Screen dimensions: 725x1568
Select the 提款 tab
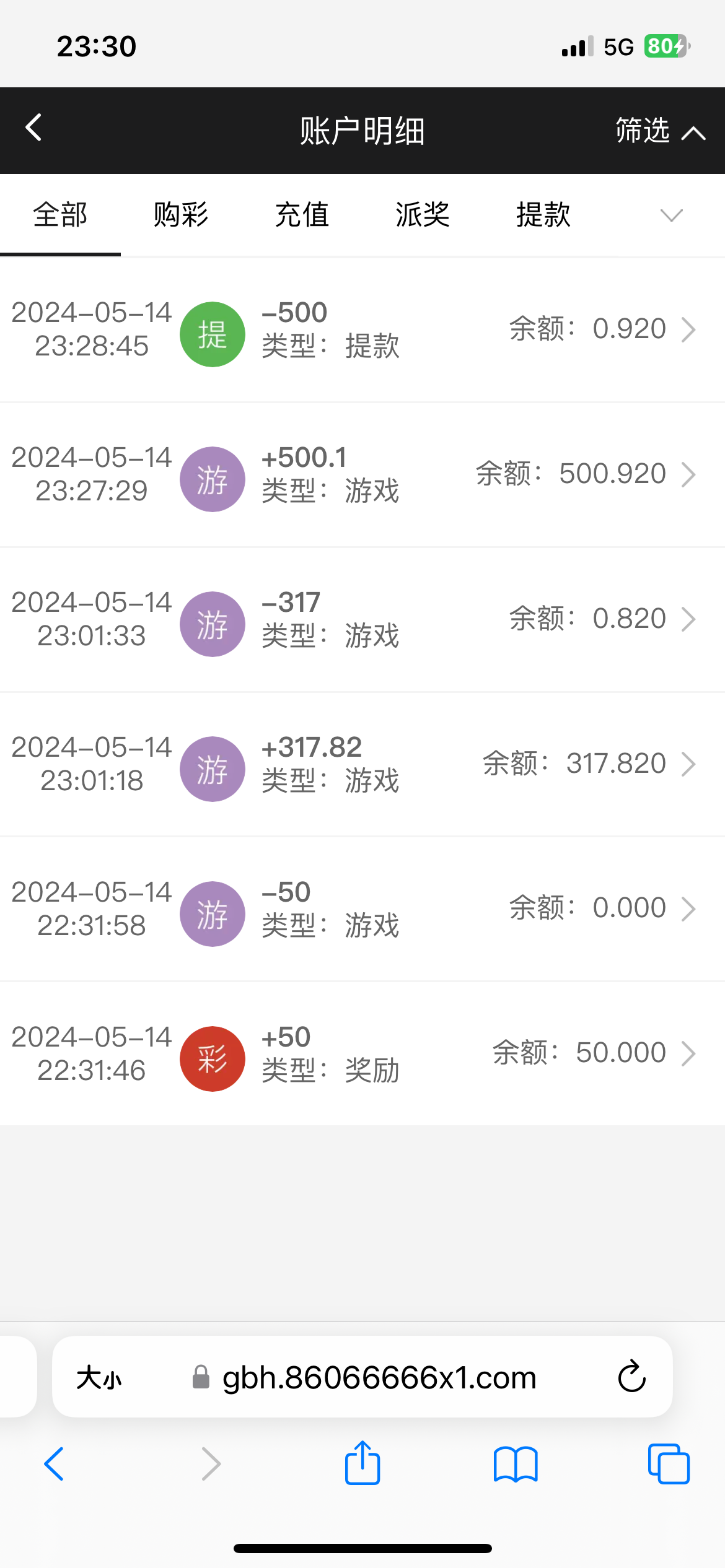(x=543, y=216)
